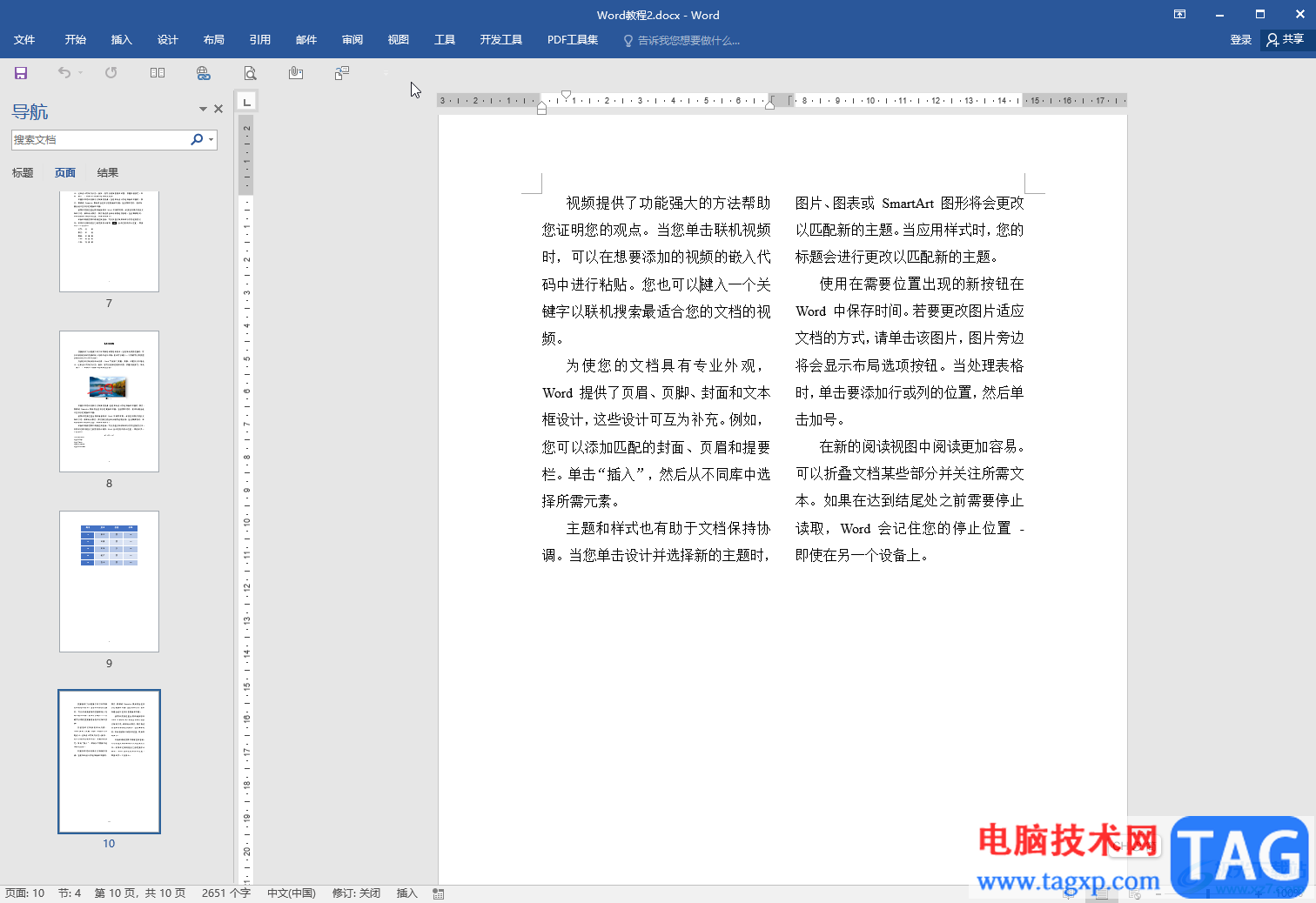Click 第 10 页, 共 10 页 in status bar

(x=139, y=893)
